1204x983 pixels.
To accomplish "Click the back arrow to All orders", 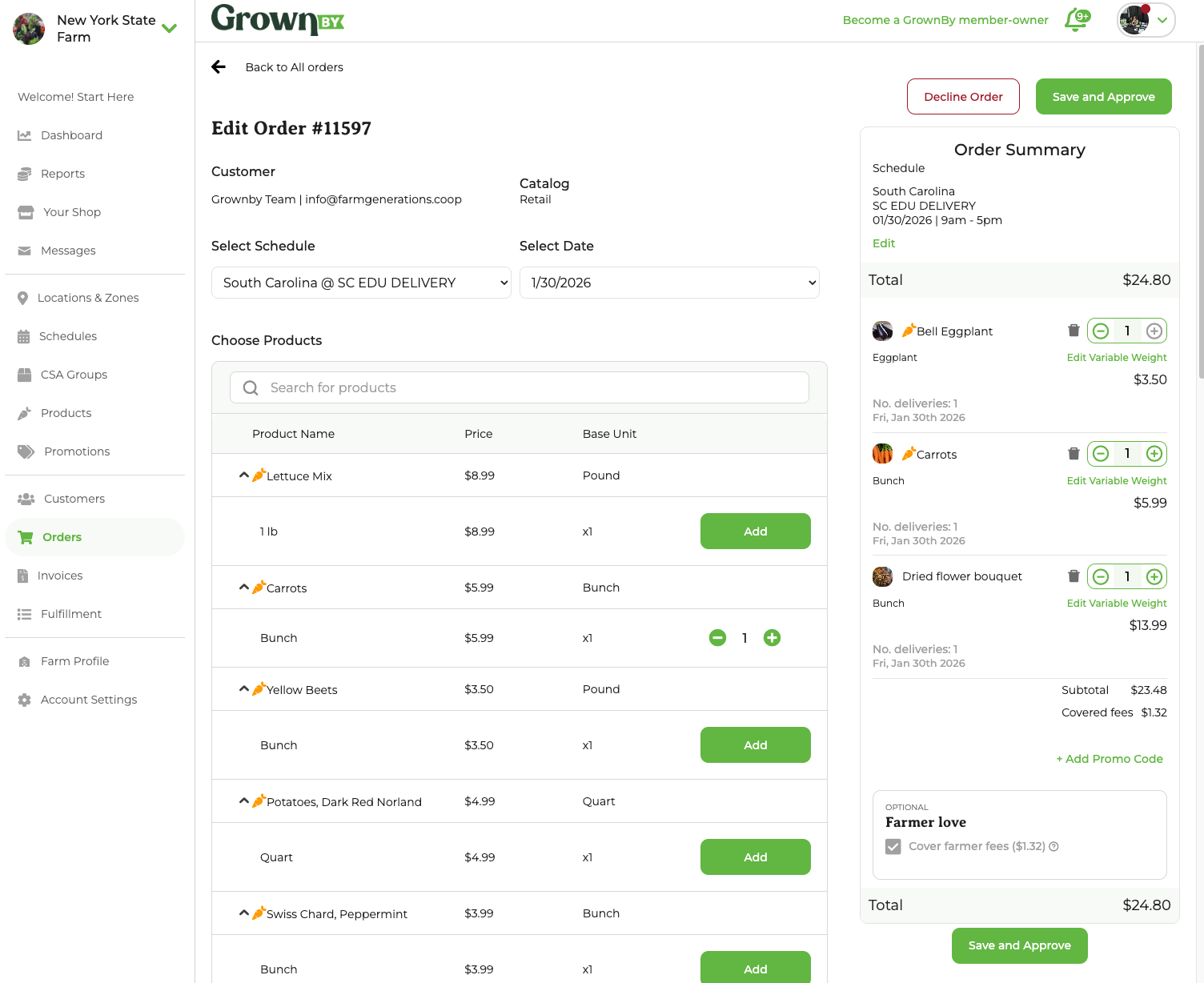I will pos(219,67).
